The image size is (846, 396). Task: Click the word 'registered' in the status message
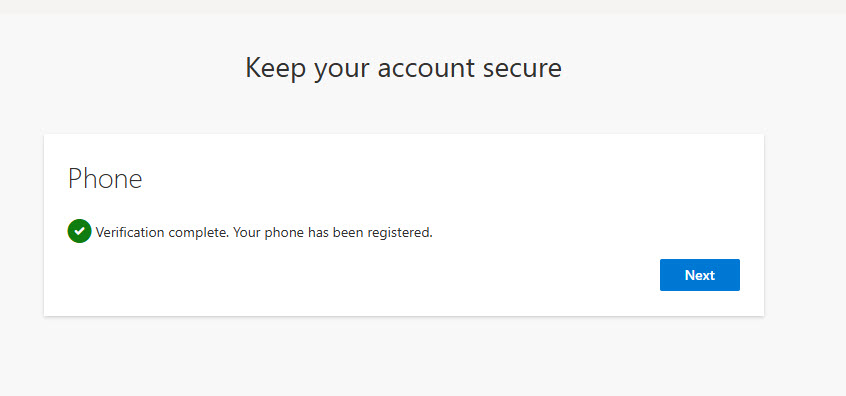(x=399, y=233)
